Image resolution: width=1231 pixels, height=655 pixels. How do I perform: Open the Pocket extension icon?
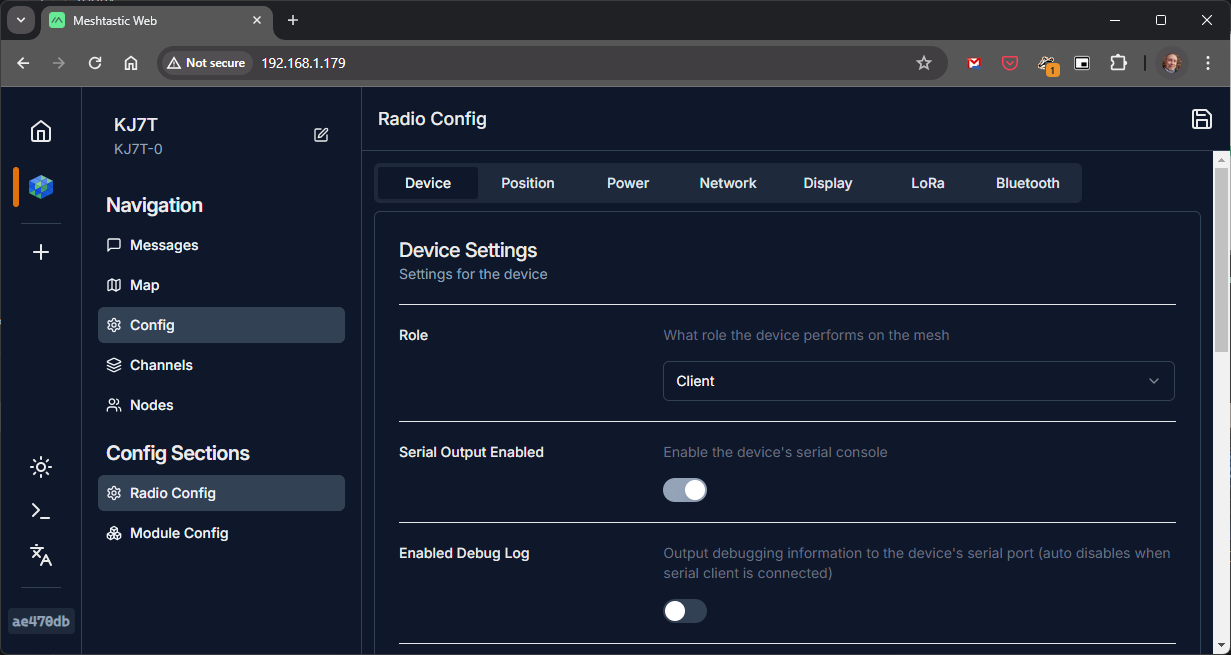coord(1010,63)
